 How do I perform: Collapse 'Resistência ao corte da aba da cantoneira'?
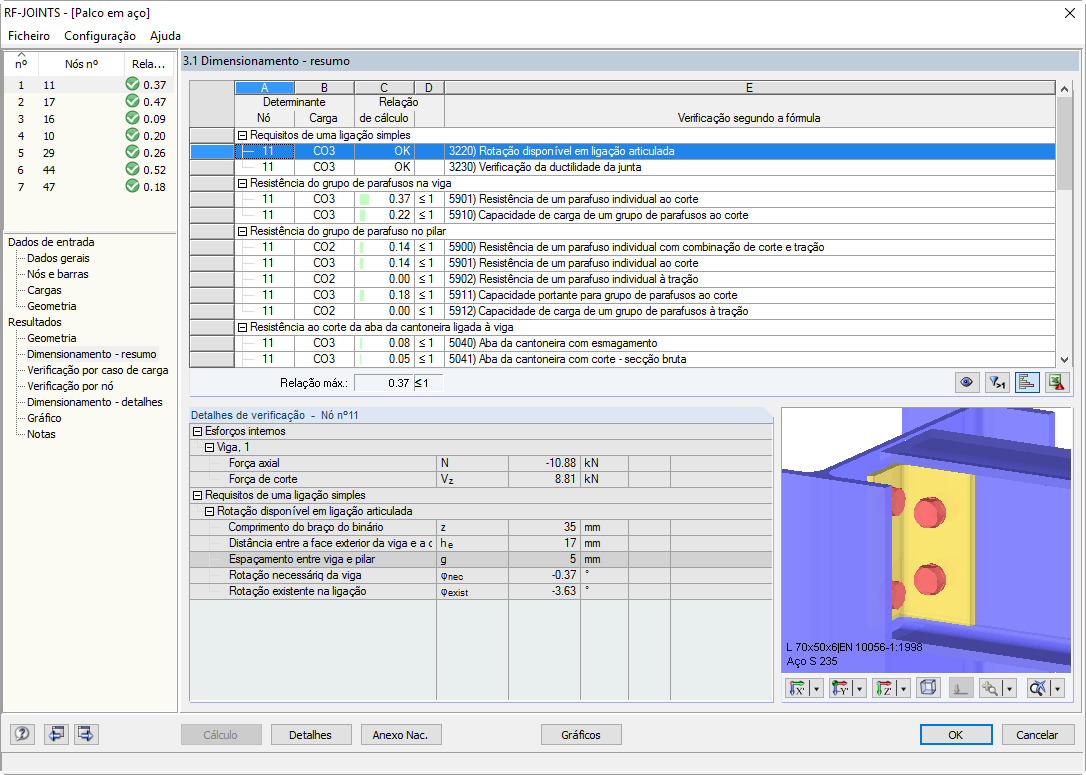coord(242,328)
